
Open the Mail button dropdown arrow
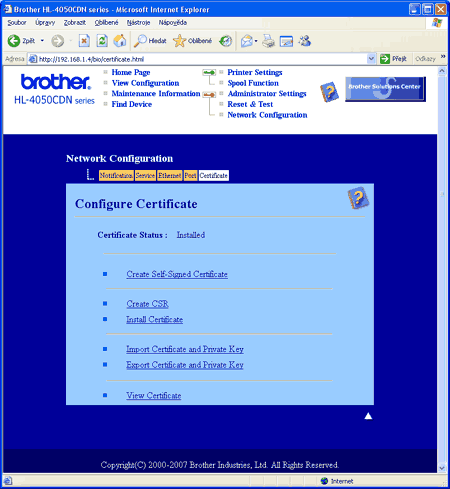(256, 41)
